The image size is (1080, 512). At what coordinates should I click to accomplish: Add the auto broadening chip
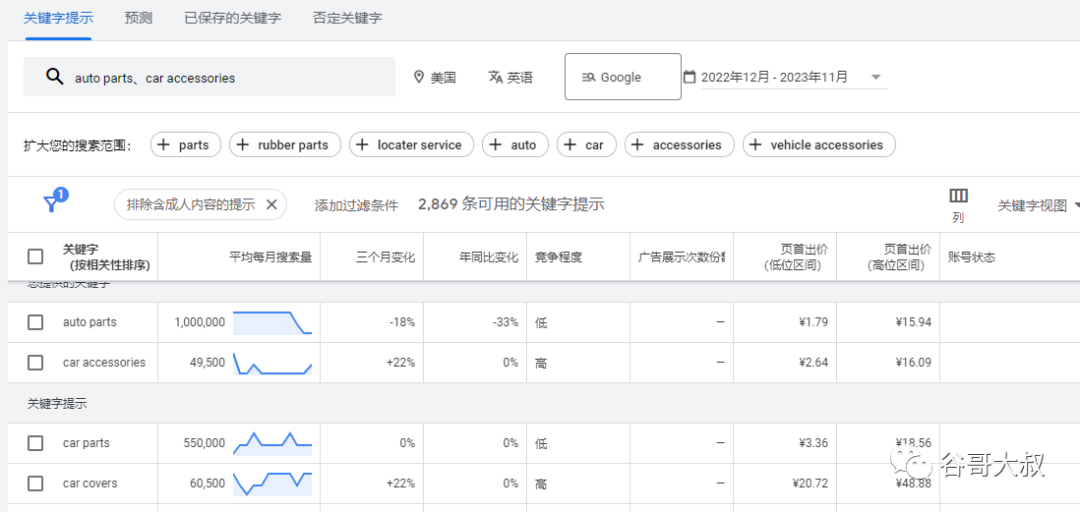pos(515,145)
